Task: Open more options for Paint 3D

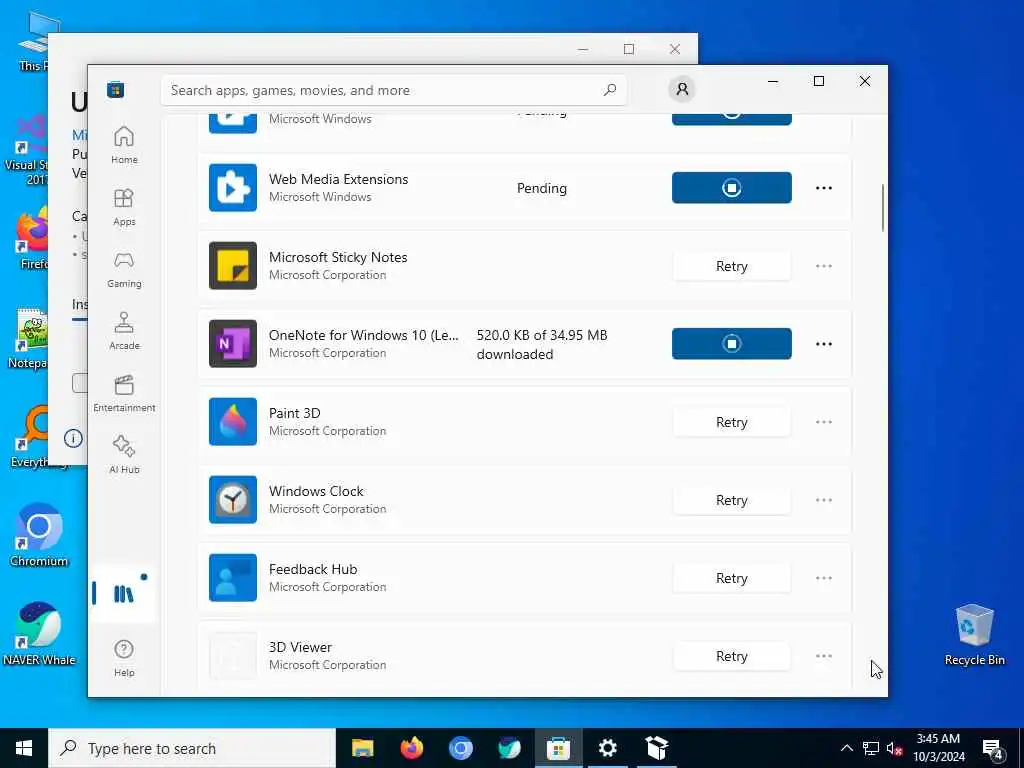Action: pyautogui.click(x=824, y=422)
